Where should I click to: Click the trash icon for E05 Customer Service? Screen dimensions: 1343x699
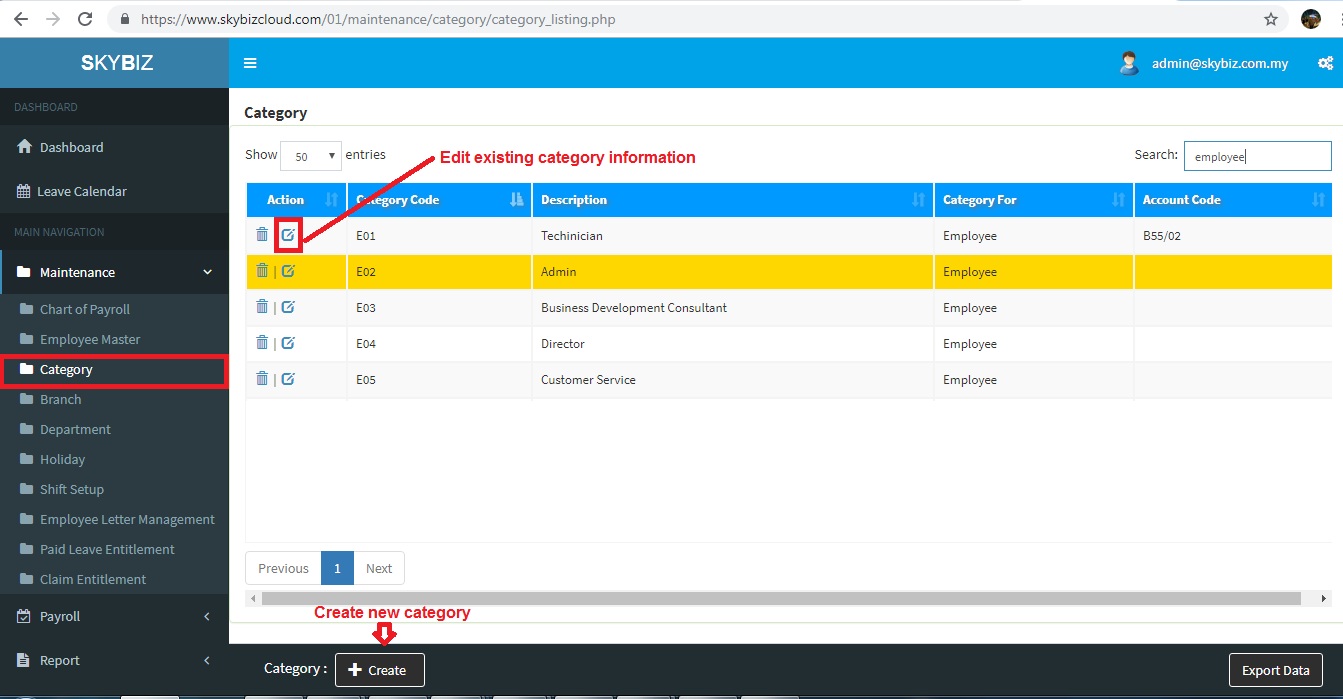pos(262,379)
